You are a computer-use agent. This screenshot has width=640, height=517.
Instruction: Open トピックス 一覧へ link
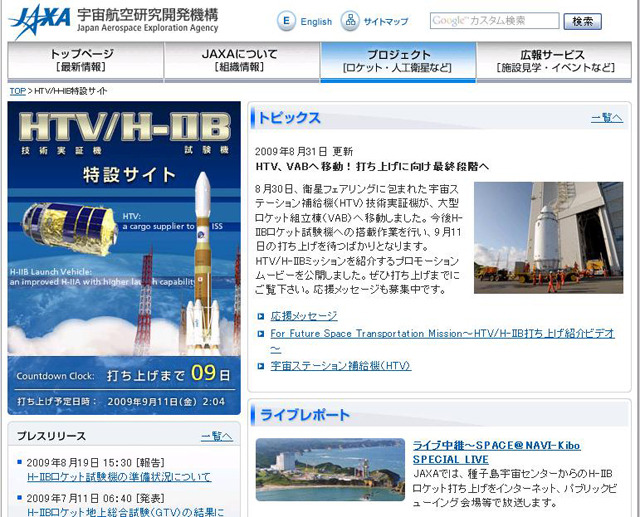click(x=607, y=118)
